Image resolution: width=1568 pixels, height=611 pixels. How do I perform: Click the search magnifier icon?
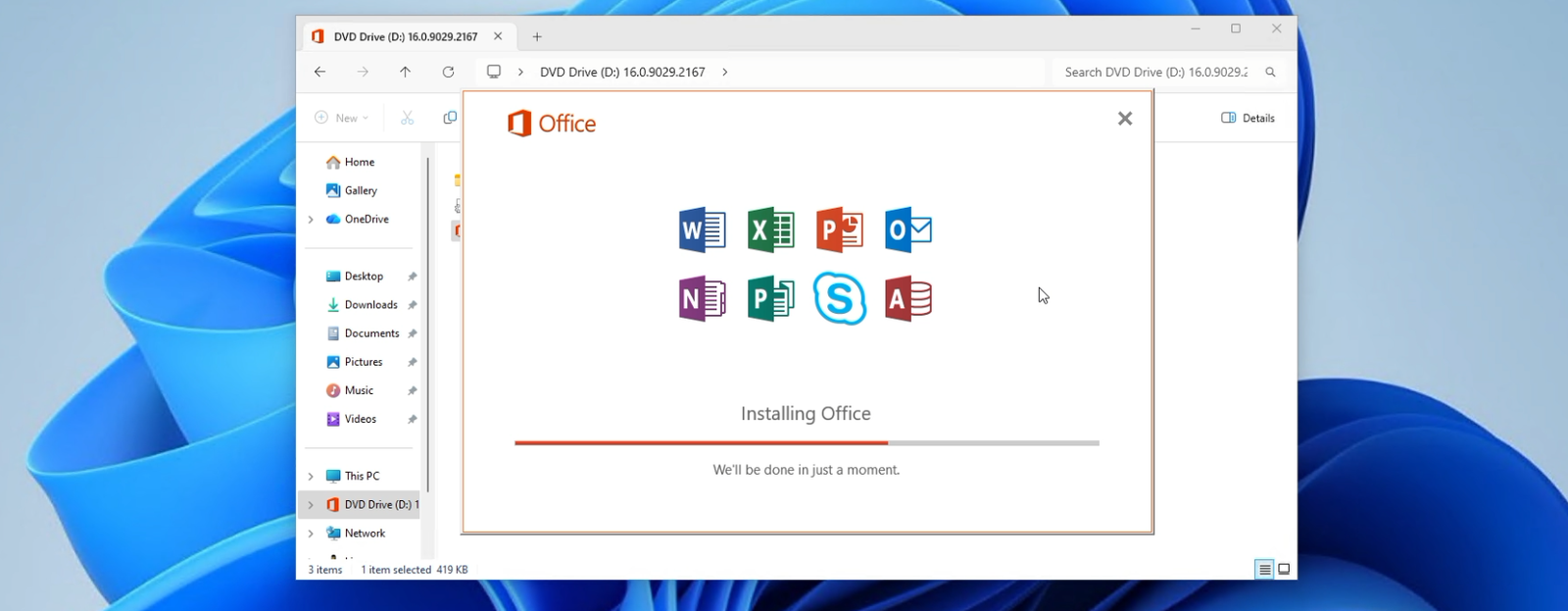1270,72
